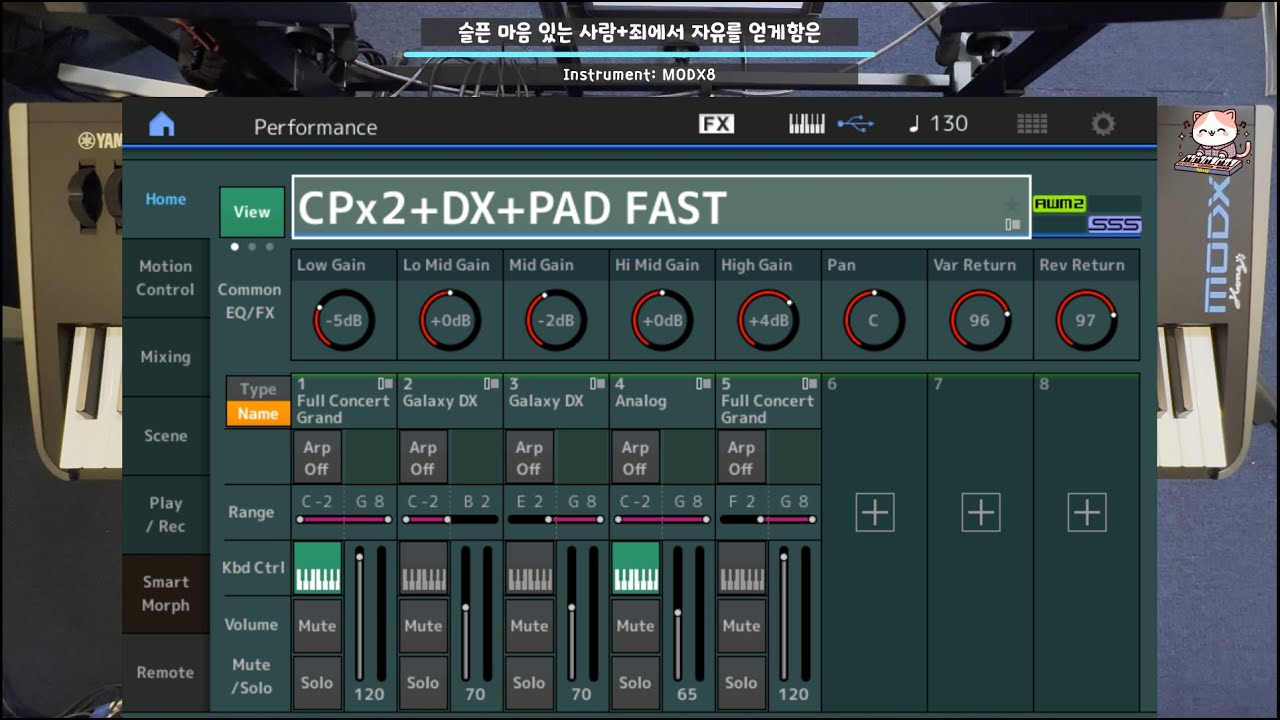Mute part 1 Full Concert Grand
The image size is (1280, 720).
(x=317, y=626)
